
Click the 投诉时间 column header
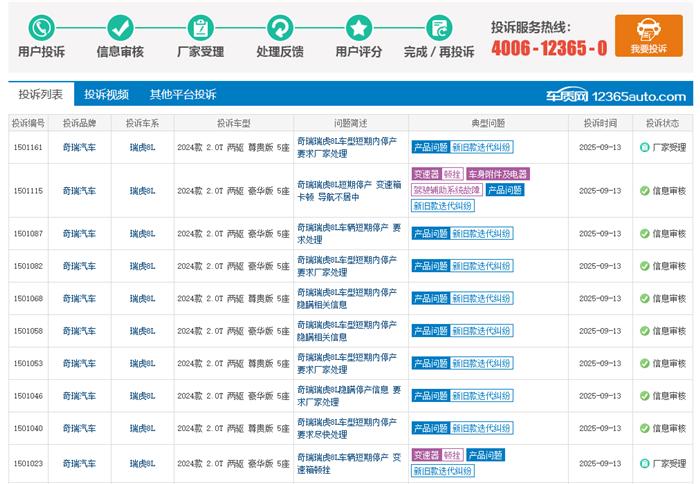(x=600, y=123)
